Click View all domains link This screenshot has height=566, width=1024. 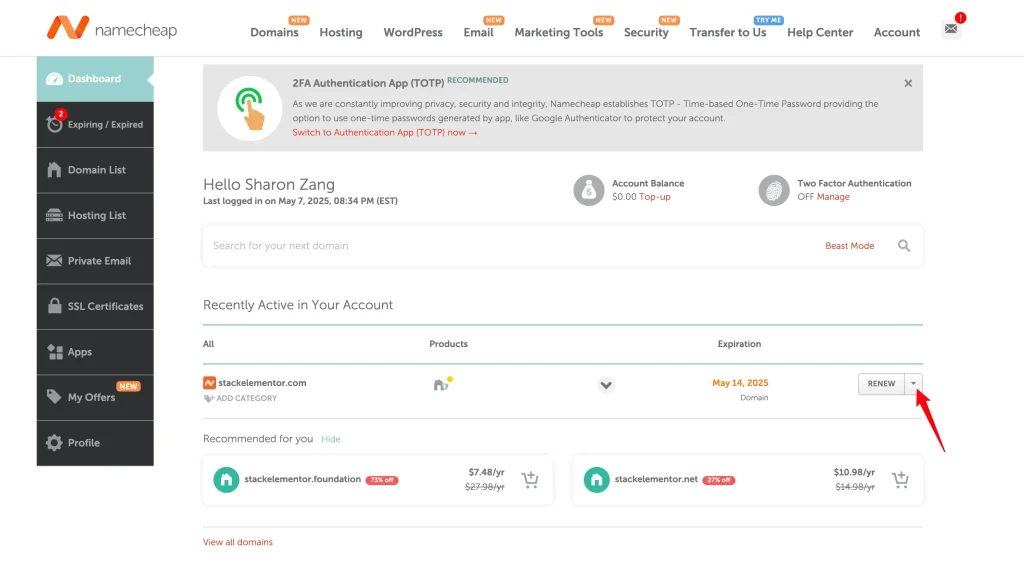(x=238, y=542)
